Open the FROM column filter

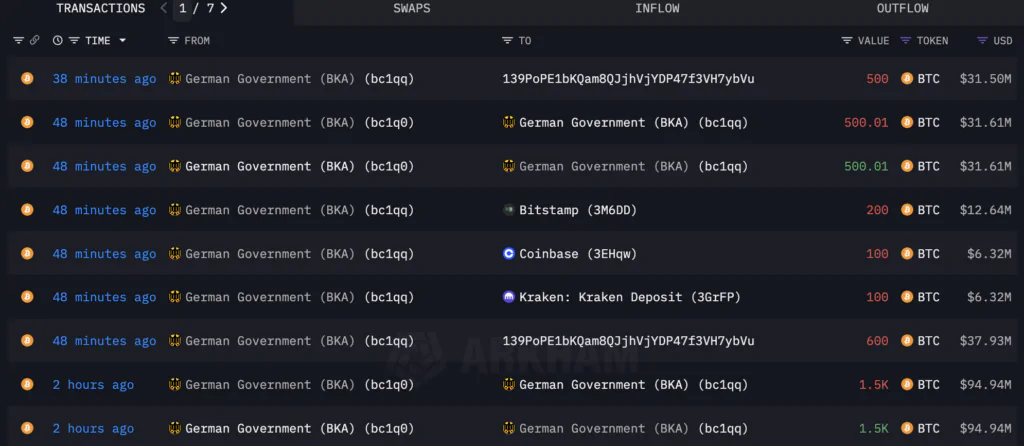[174, 41]
